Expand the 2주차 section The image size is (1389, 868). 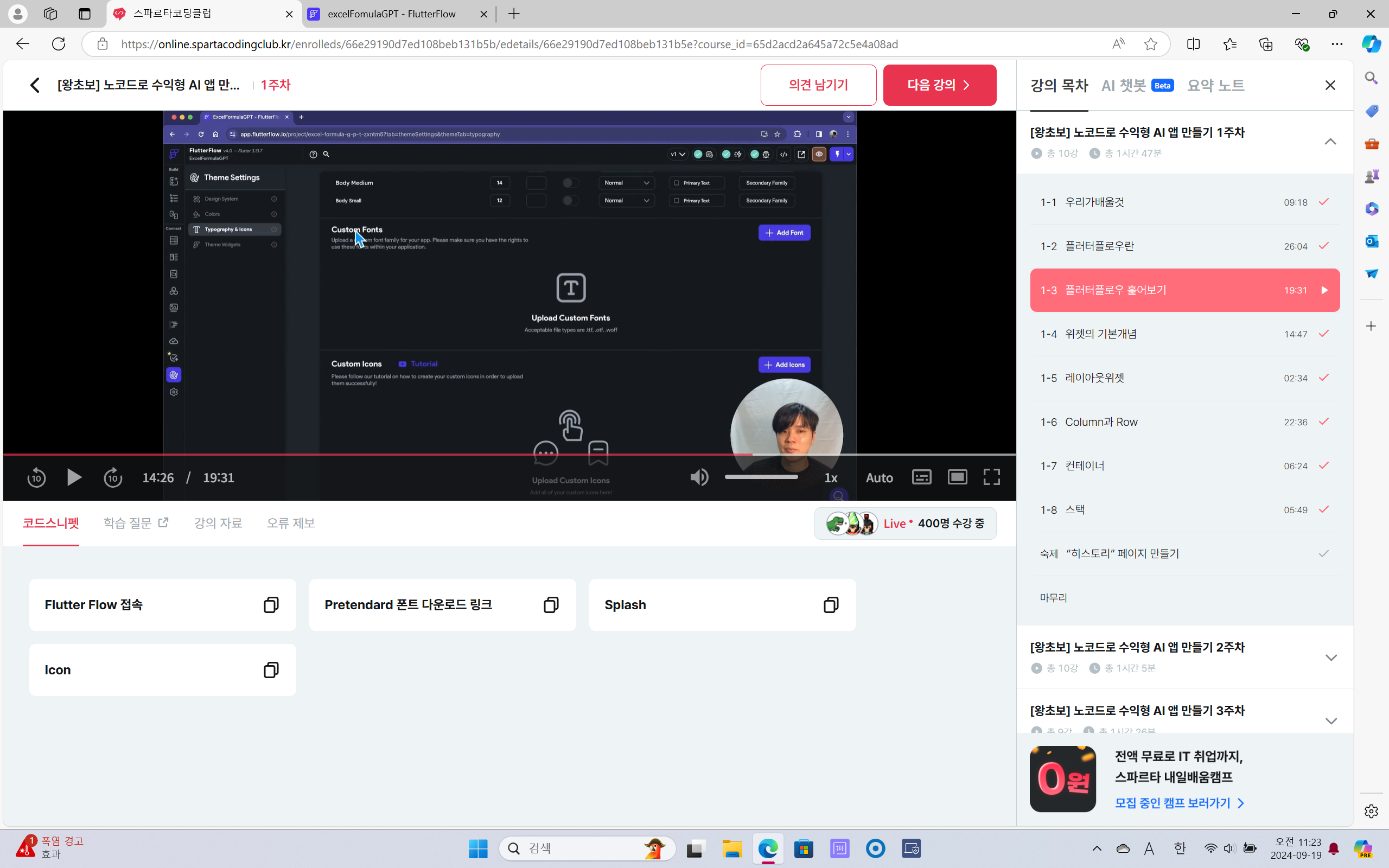coord(1330,658)
